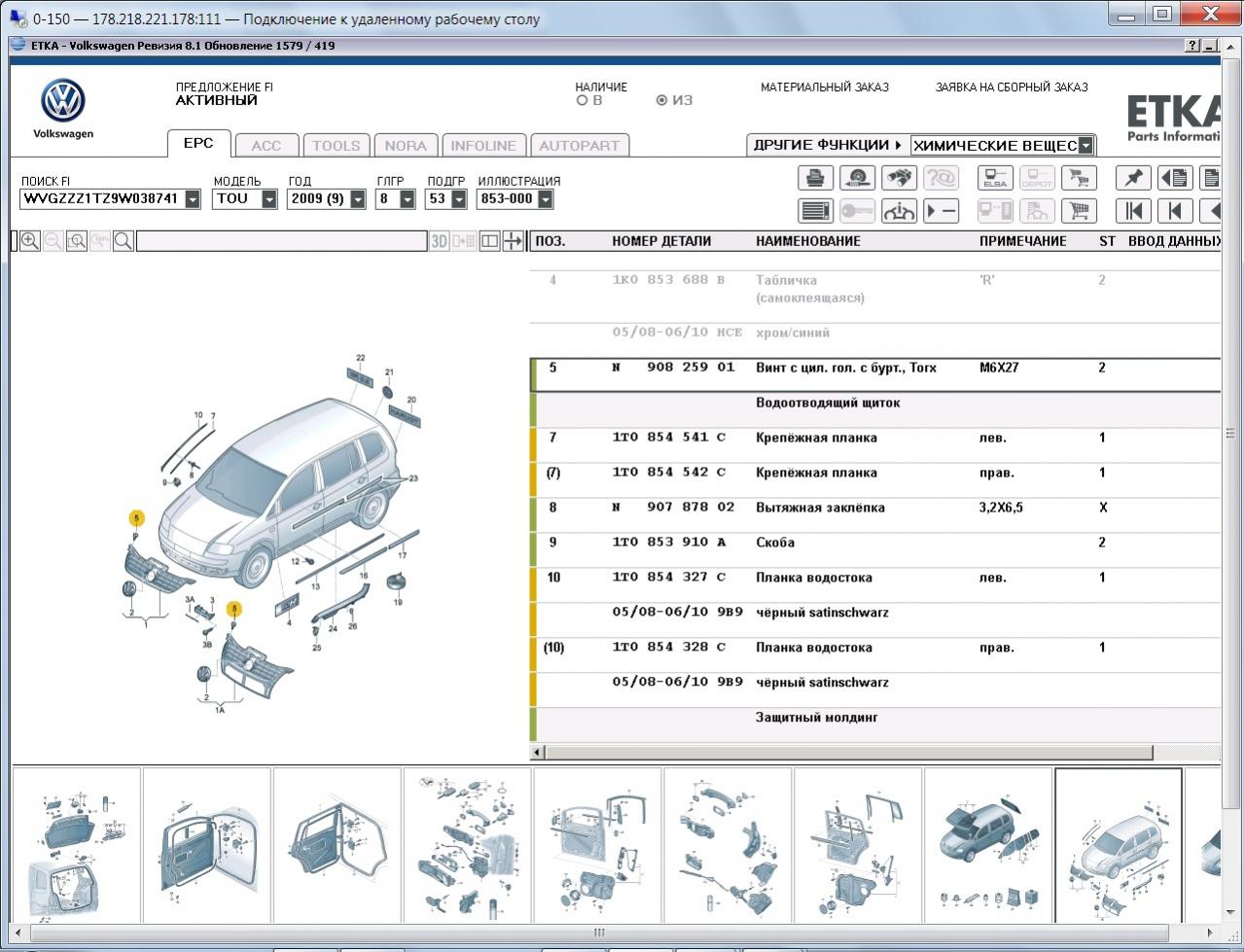
Task: Select row 'Скоба' part 1T0 853 910 A
Action: pos(875,543)
